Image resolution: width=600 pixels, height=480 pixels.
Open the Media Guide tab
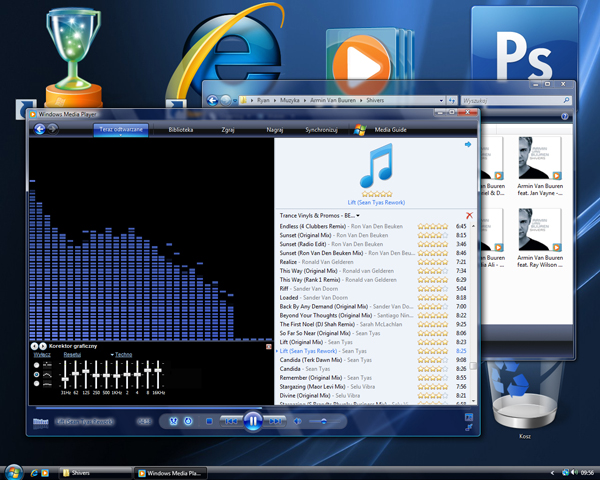point(390,130)
